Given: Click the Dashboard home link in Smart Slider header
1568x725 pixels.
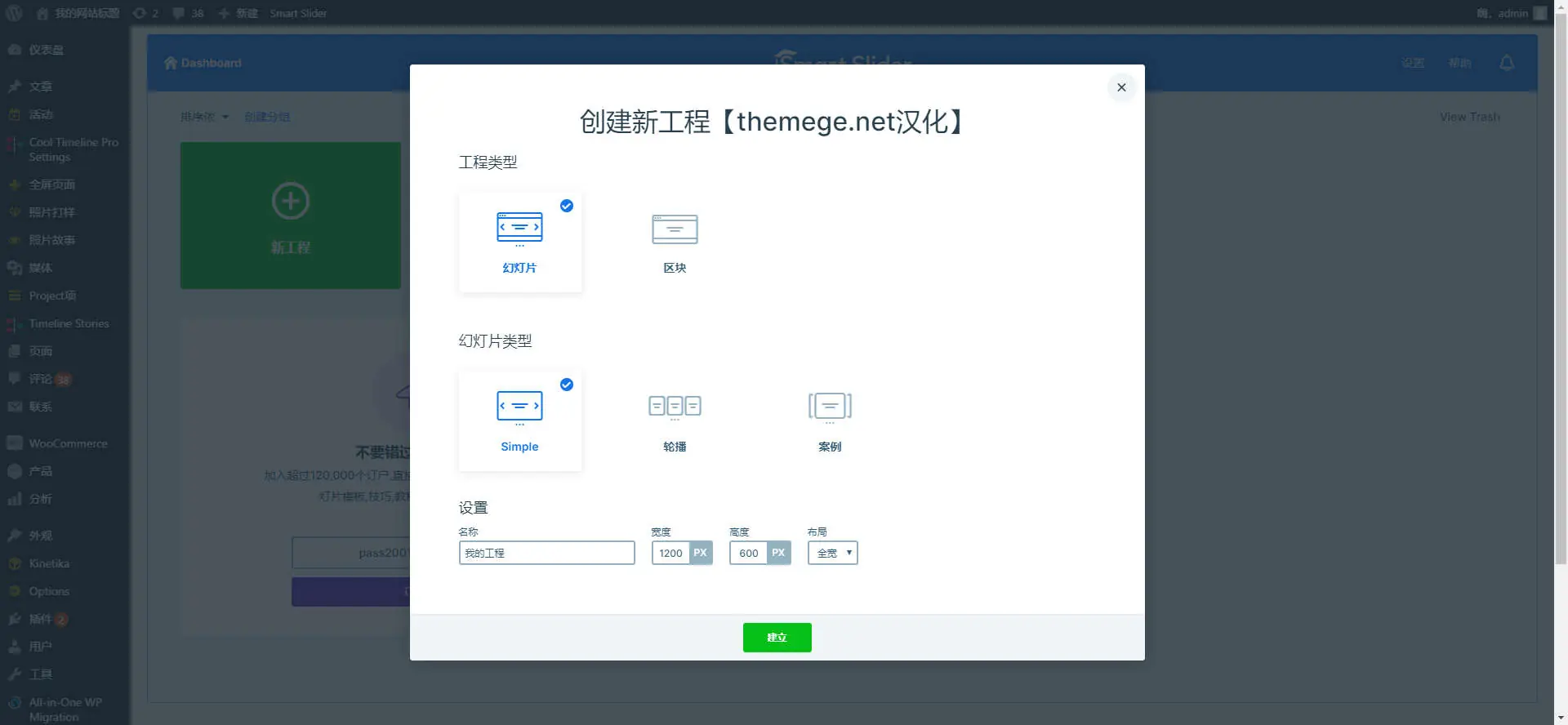Looking at the screenshot, I should click(203, 63).
